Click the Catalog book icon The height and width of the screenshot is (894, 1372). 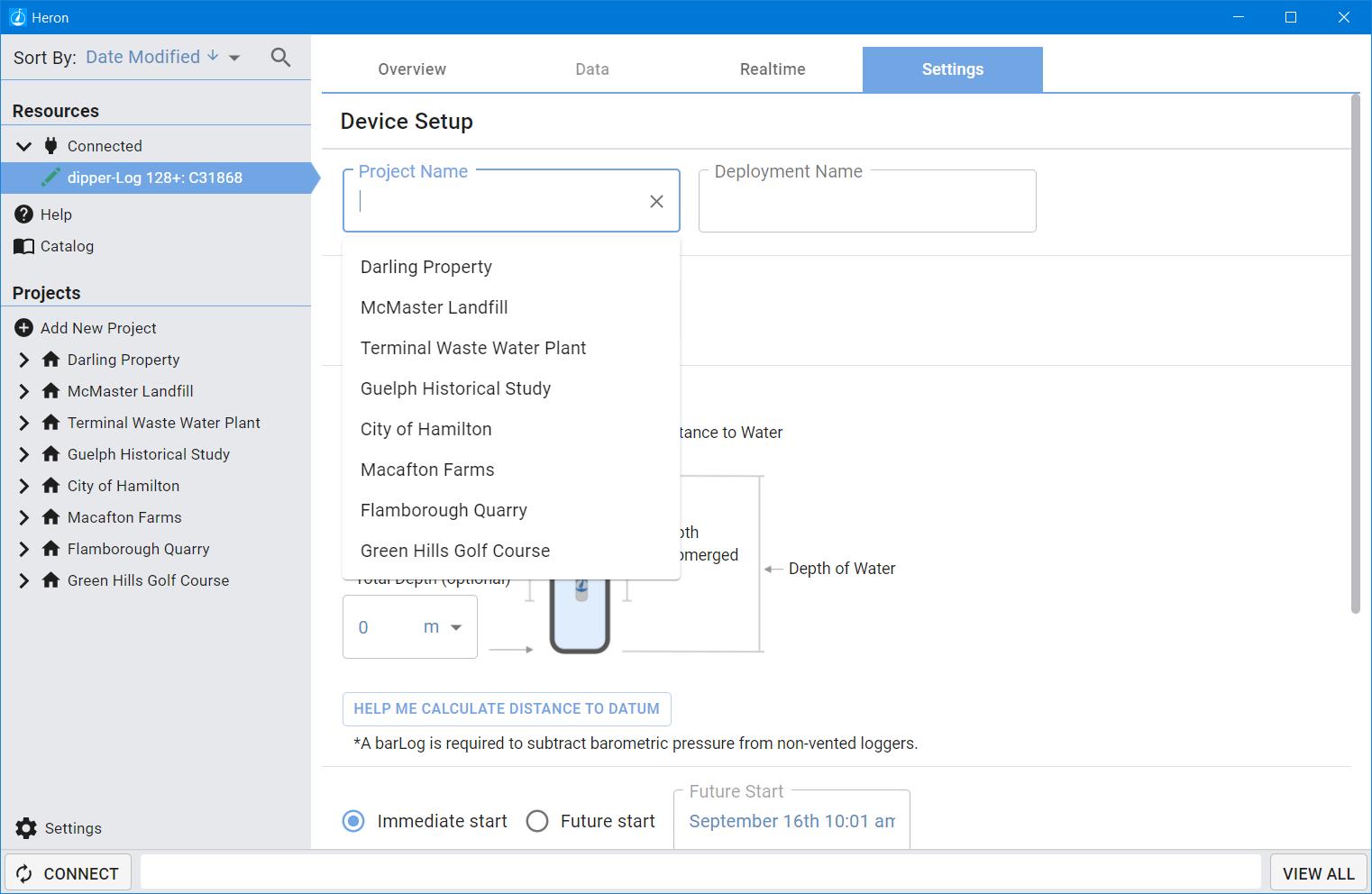(x=24, y=246)
